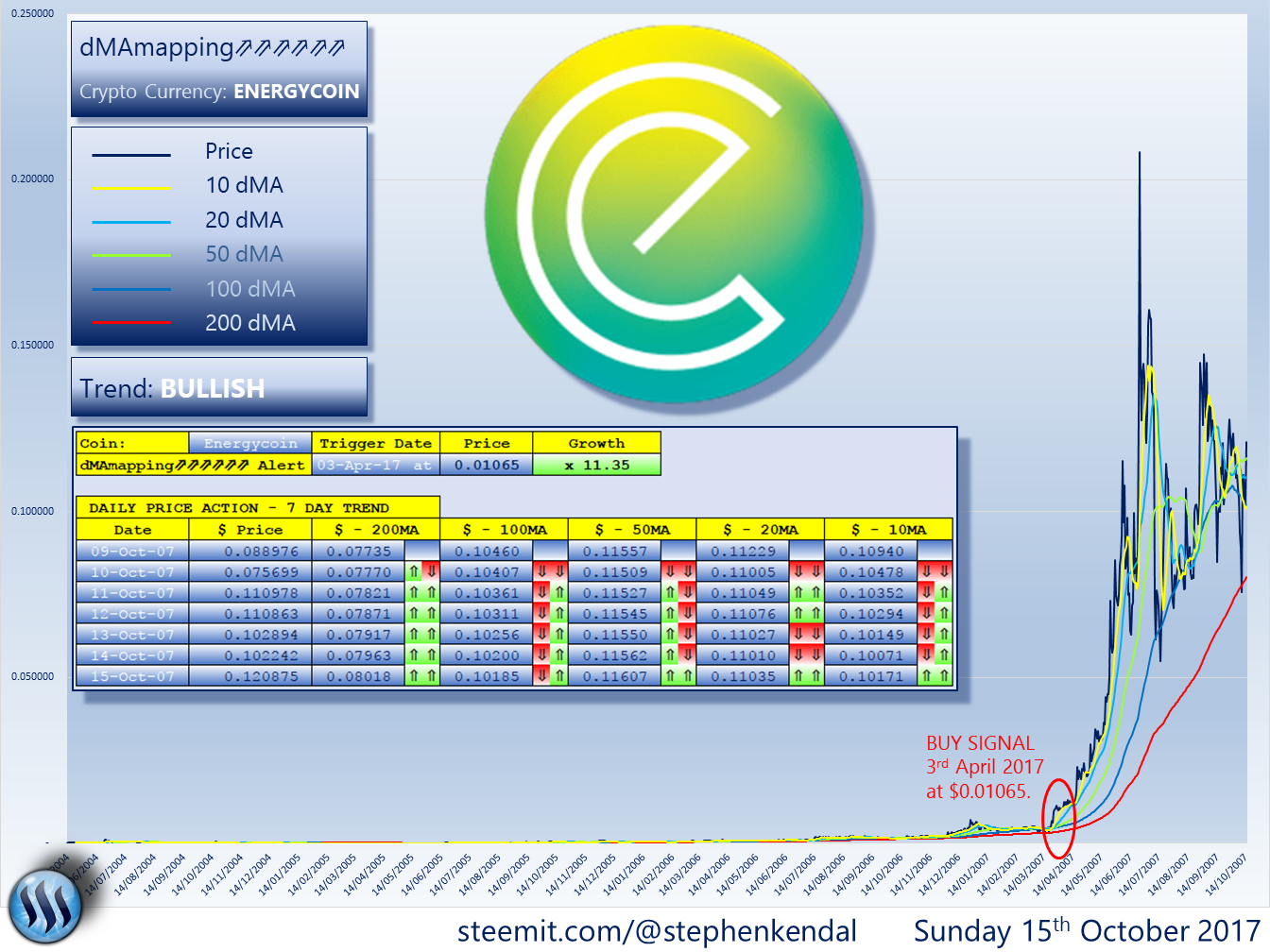Click the trend arrows beside 0.10361
The image size is (1270, 952).
click(x=551, y=592)
